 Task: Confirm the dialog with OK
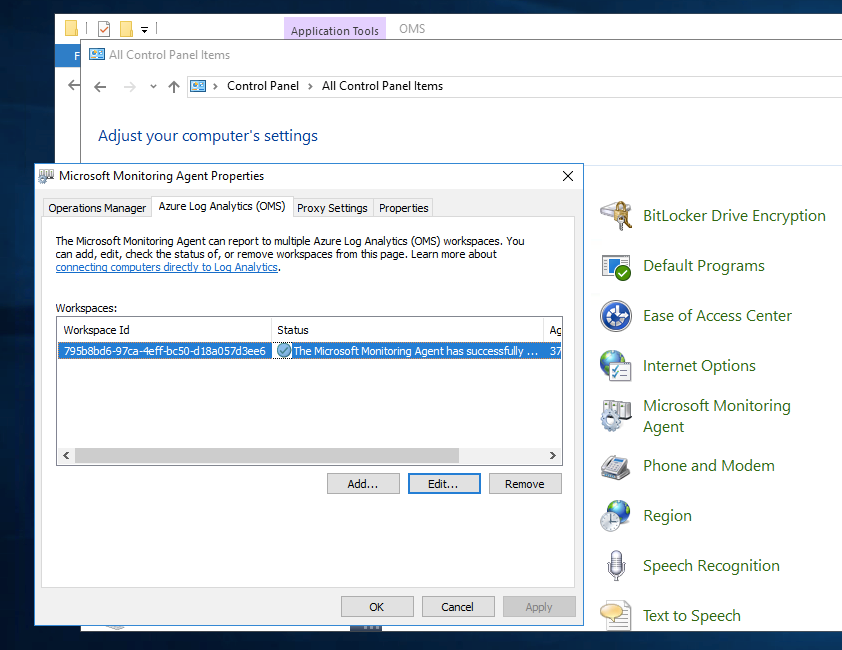coord(377,606)
